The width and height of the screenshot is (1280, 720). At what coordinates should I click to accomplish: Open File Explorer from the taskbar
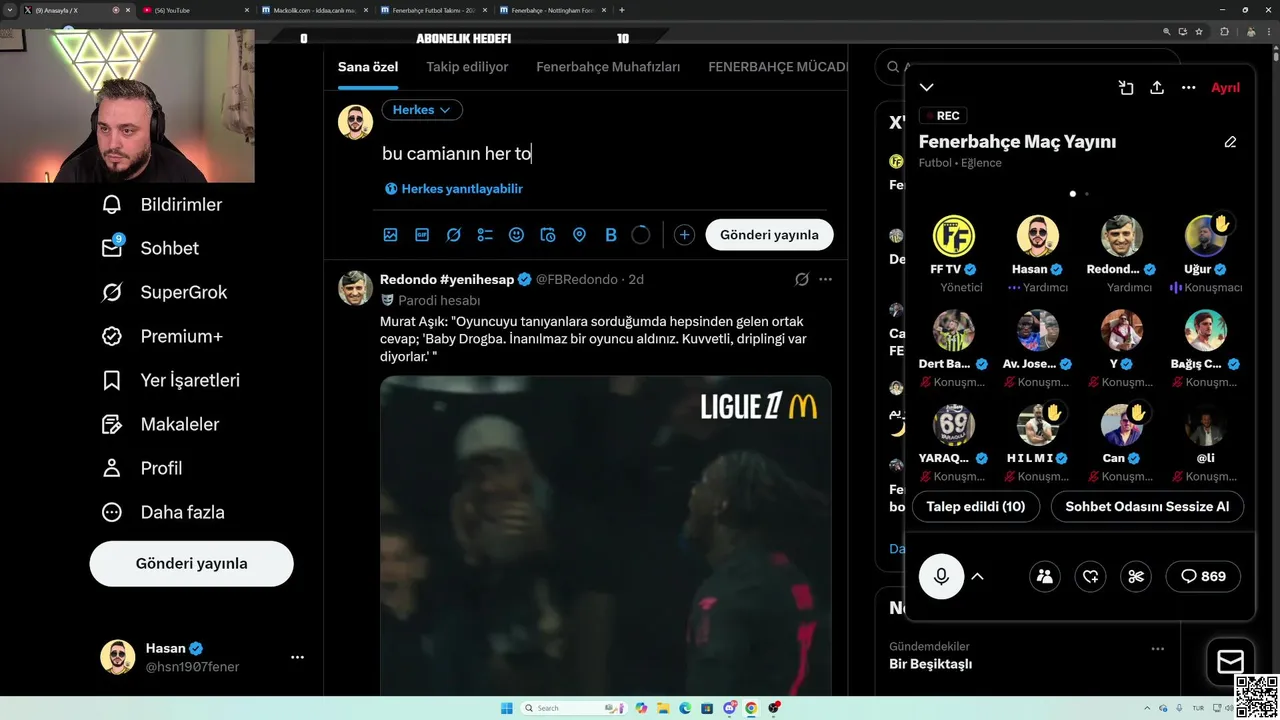(x=663, y=708)
